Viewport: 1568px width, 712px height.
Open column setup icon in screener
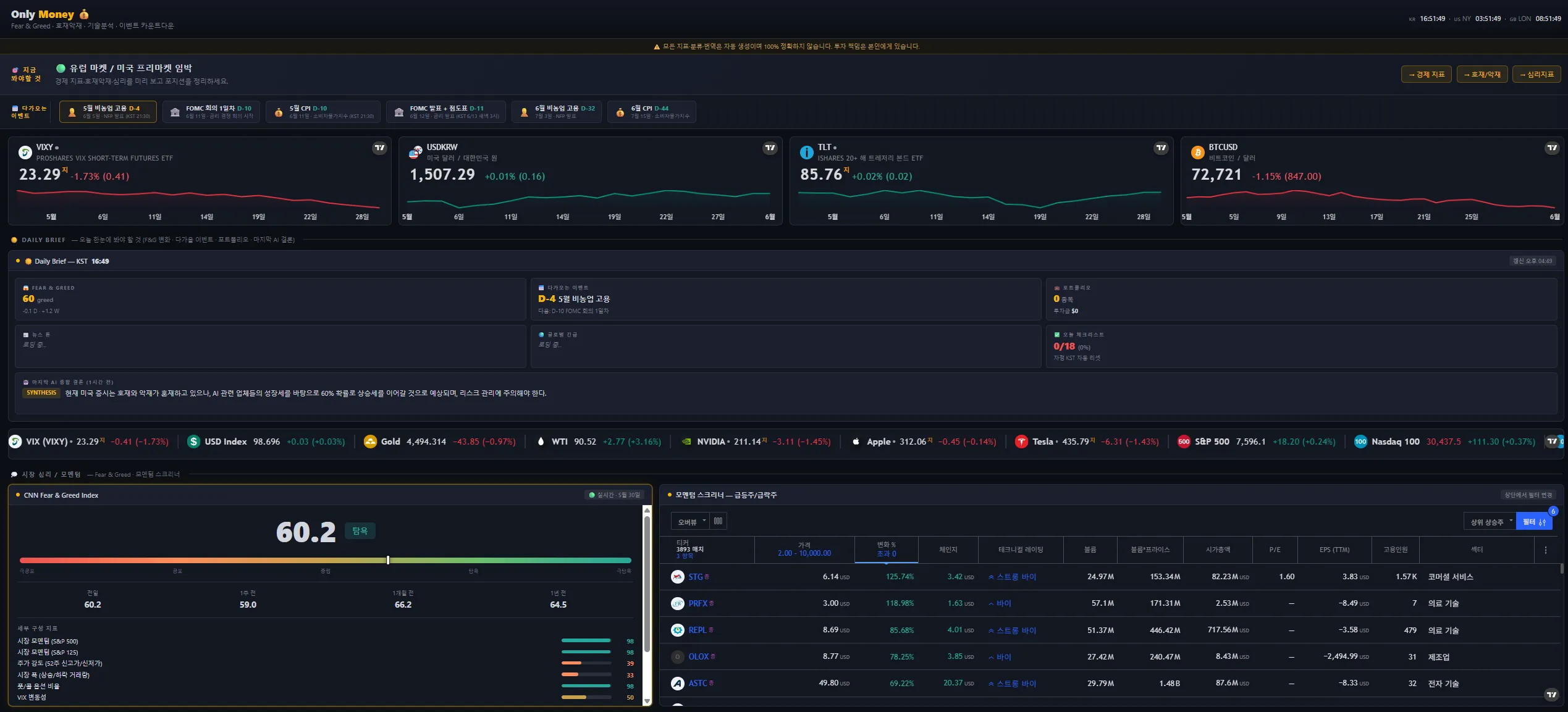718,521
